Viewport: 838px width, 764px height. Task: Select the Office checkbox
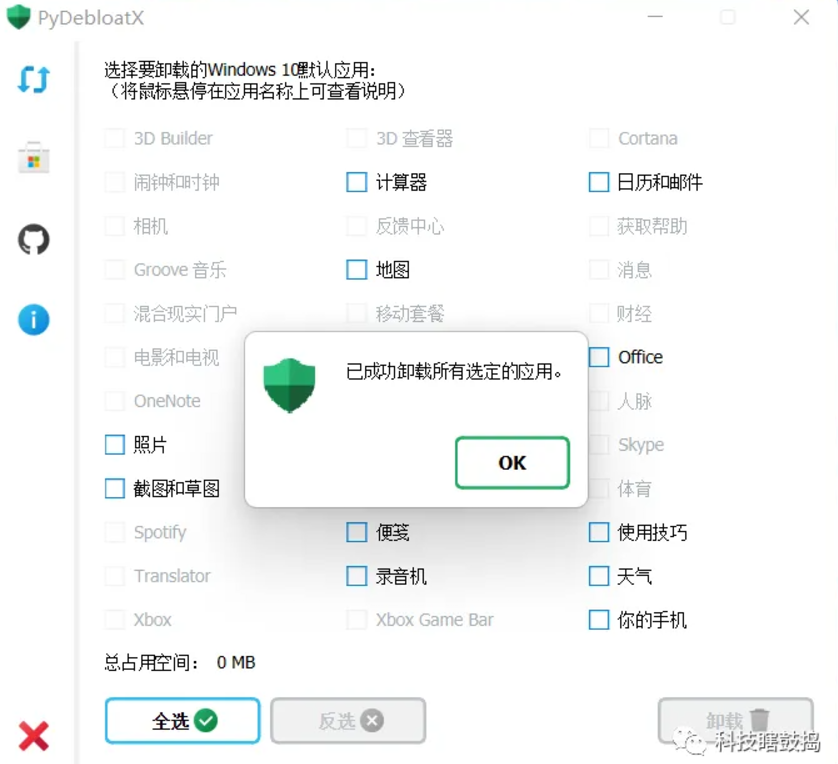(599, 357)
